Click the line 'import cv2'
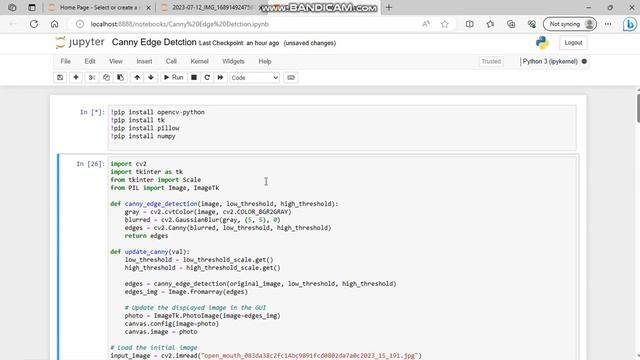The width and height of the screenshot is (640, 360). point(128,164)
